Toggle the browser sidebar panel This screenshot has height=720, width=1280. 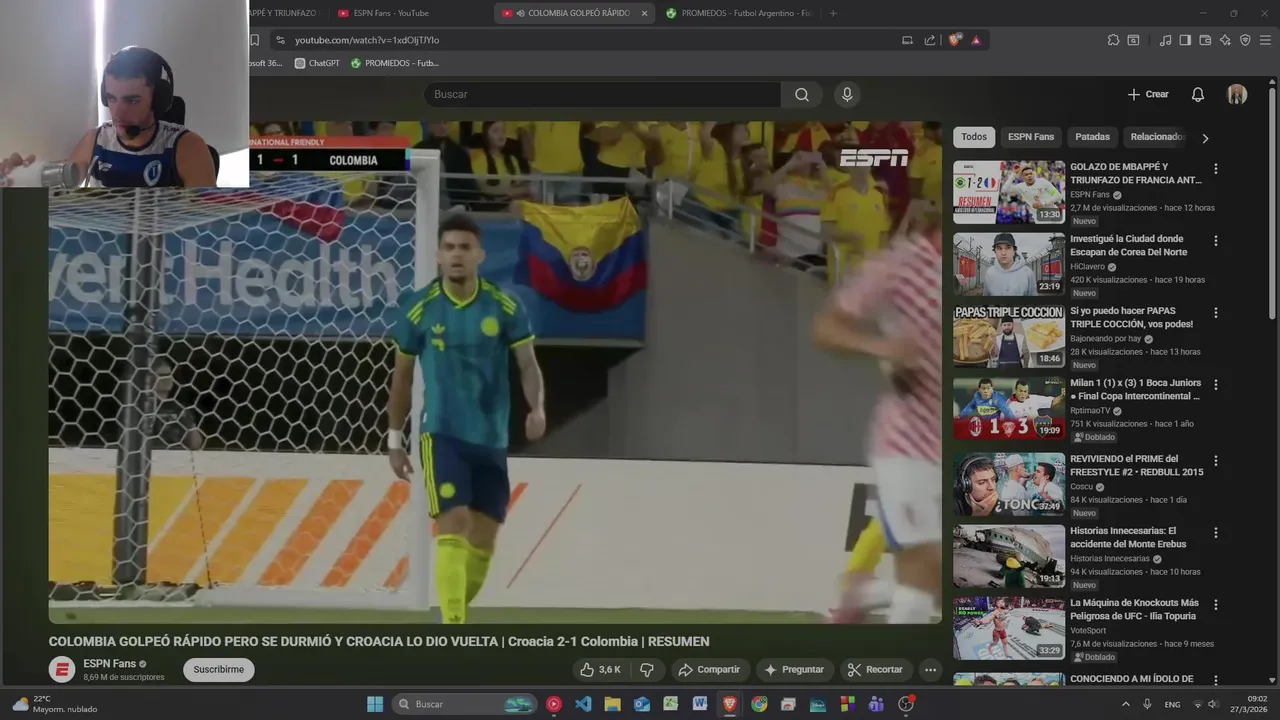click(1185, 40)
